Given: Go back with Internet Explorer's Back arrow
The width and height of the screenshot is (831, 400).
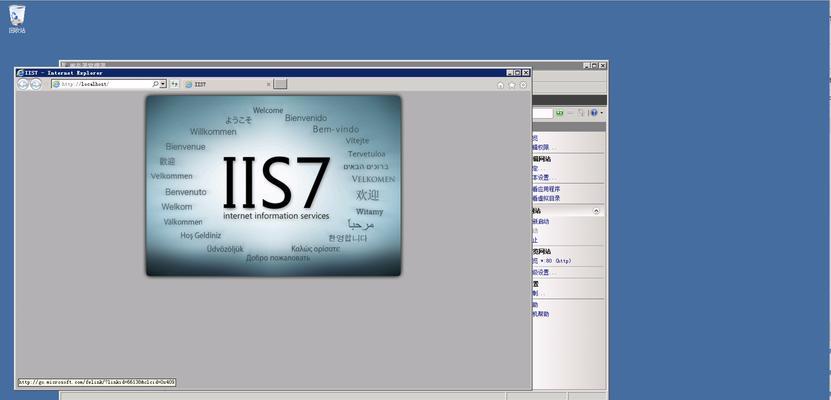Looking at the screenshot, I should (23, 84).
